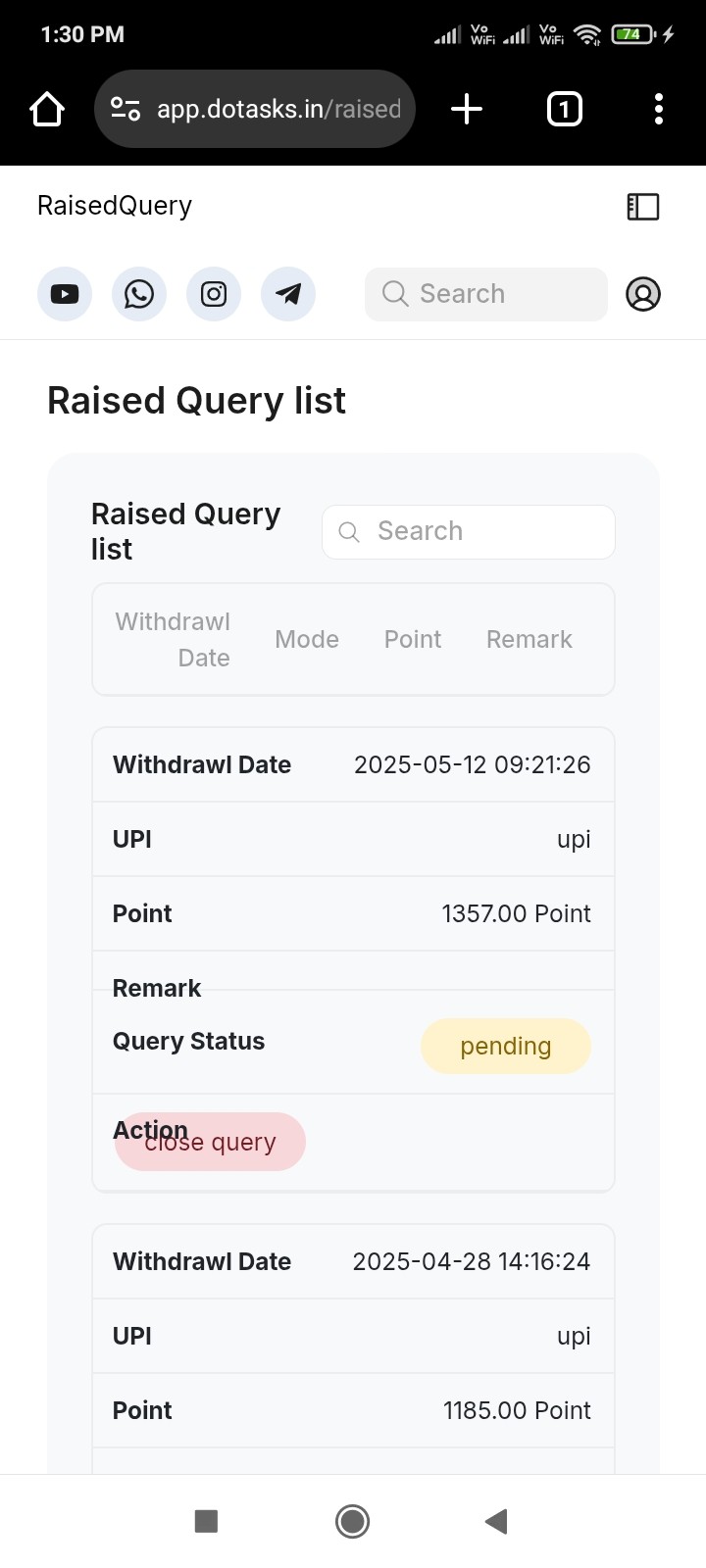This screenshot has width=706, height=1568.
Task: Tap the site settings icon in address bar
Action: point(126,109)
